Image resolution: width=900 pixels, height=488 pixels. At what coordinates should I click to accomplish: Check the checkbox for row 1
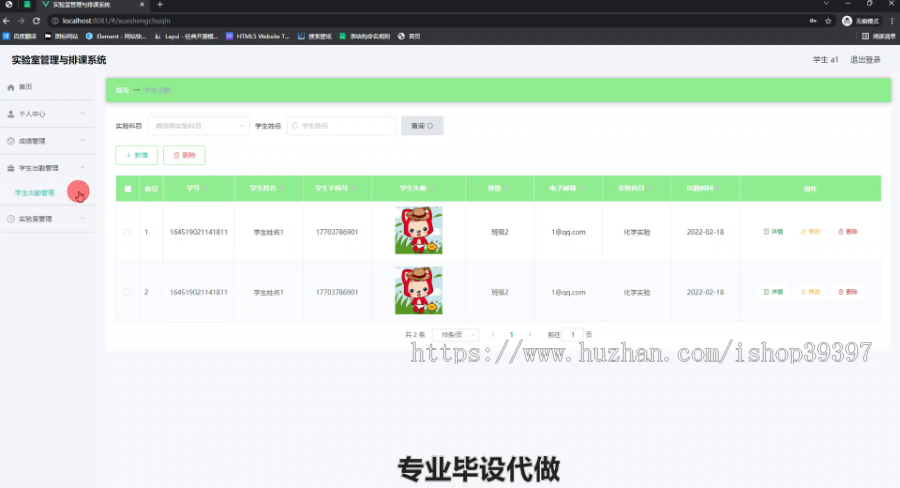127,232
